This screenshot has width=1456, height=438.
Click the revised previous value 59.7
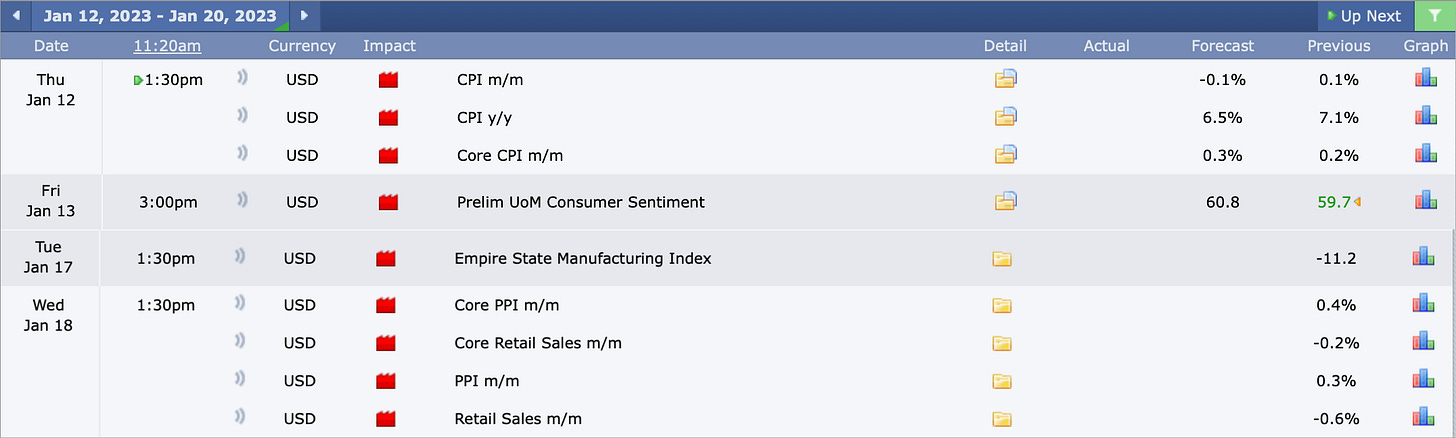(1334, 202)
